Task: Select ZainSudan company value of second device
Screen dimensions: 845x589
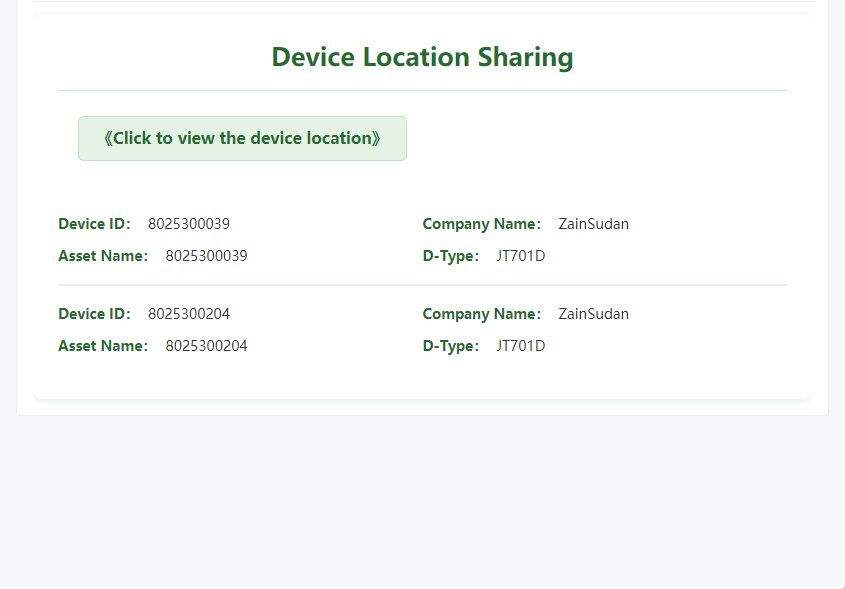Action: click(x=593, y=314)
